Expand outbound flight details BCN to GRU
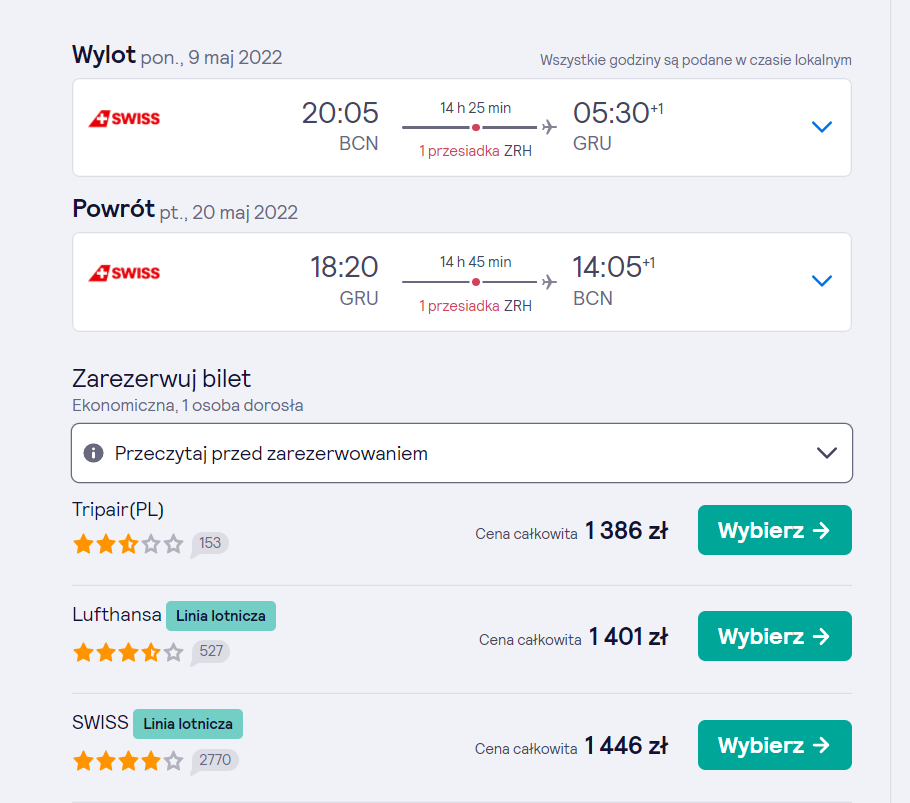This screenshot has width=910, height=803. (x=822, y=126)
